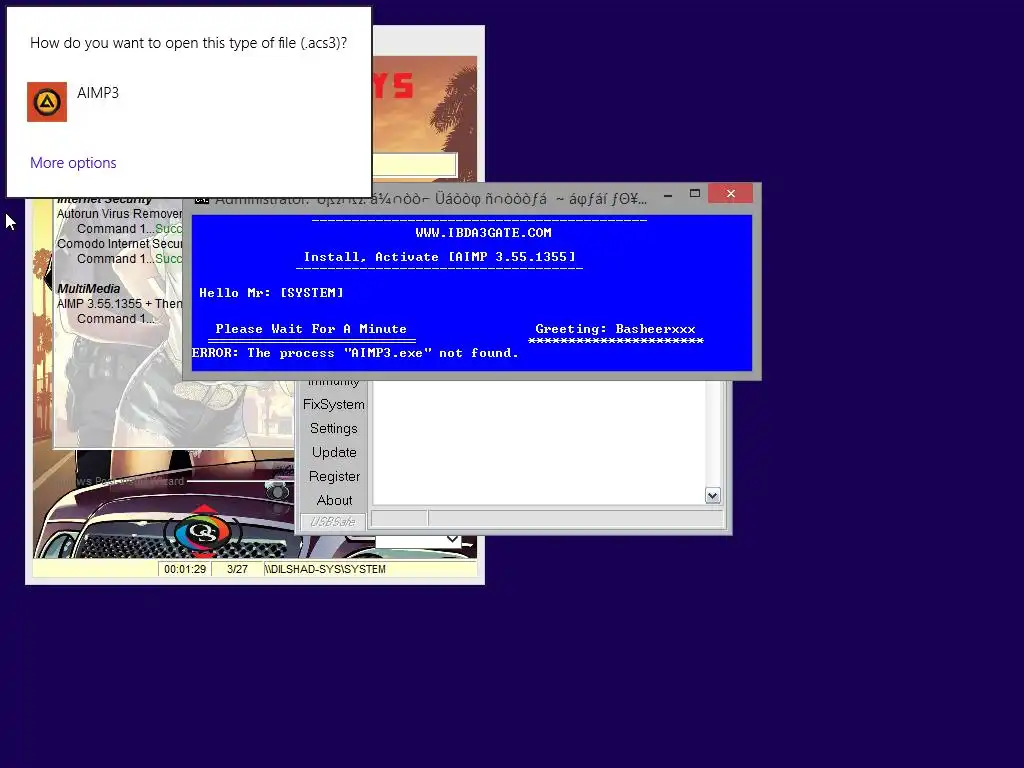The width and height of the screenshot is (1024, 768).
Task: Expand the dropdown below the USB tool window
Action: click(452, 539)
